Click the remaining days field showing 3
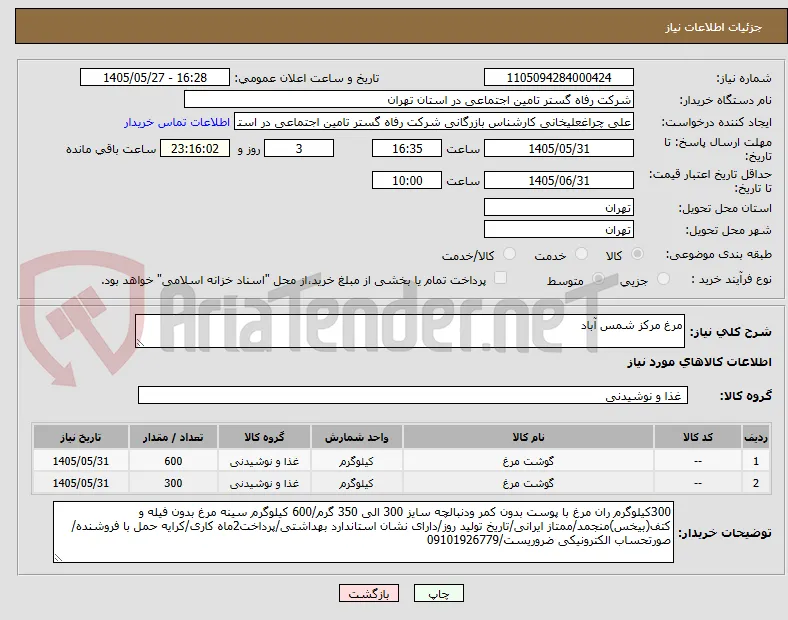The height and width of the screenshot is (620, 788). [x=299, y=149]
